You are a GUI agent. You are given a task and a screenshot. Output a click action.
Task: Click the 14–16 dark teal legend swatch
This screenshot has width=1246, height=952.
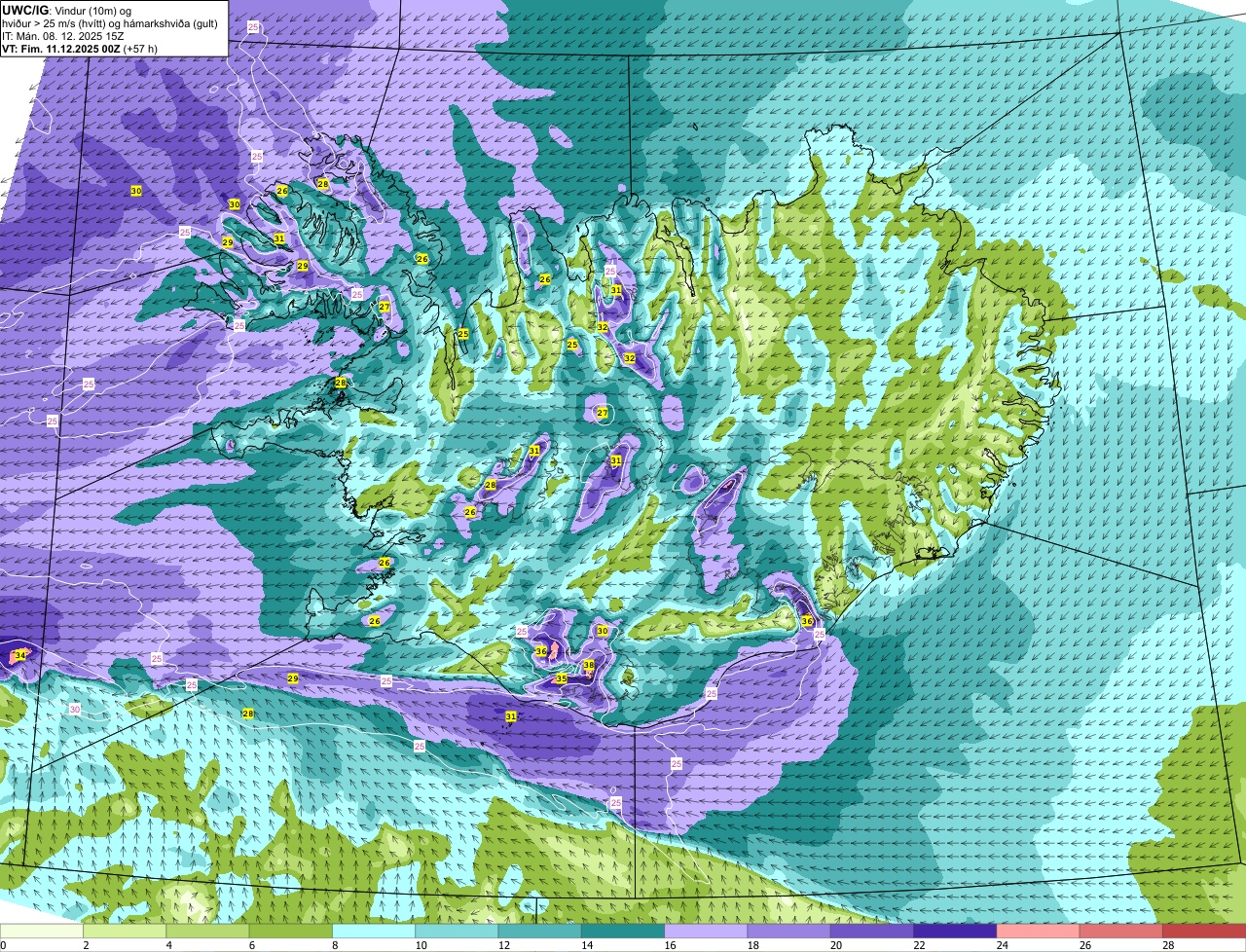pyautogui.click(x=623, y=931)
